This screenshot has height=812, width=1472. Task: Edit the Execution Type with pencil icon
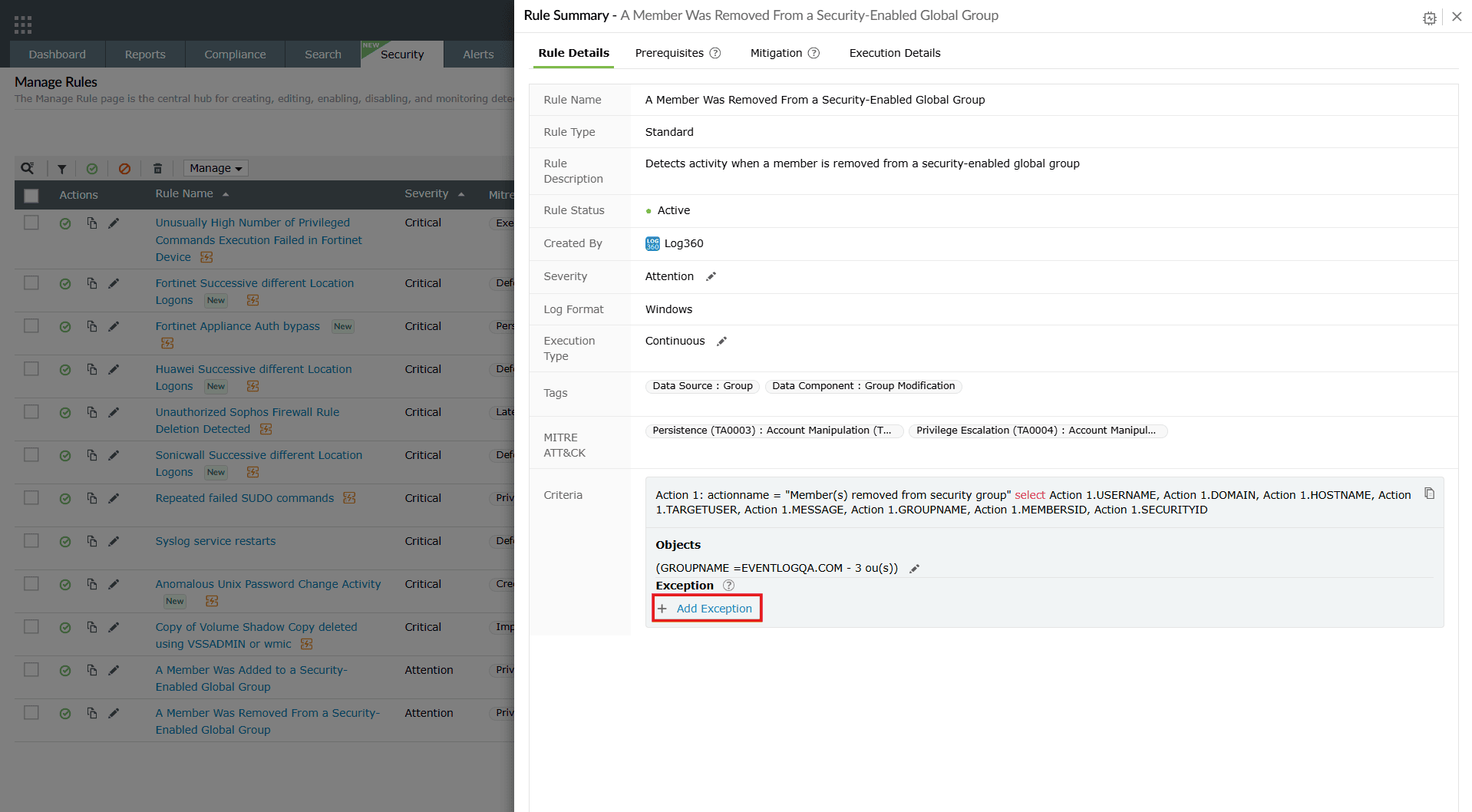coord(721,342)
